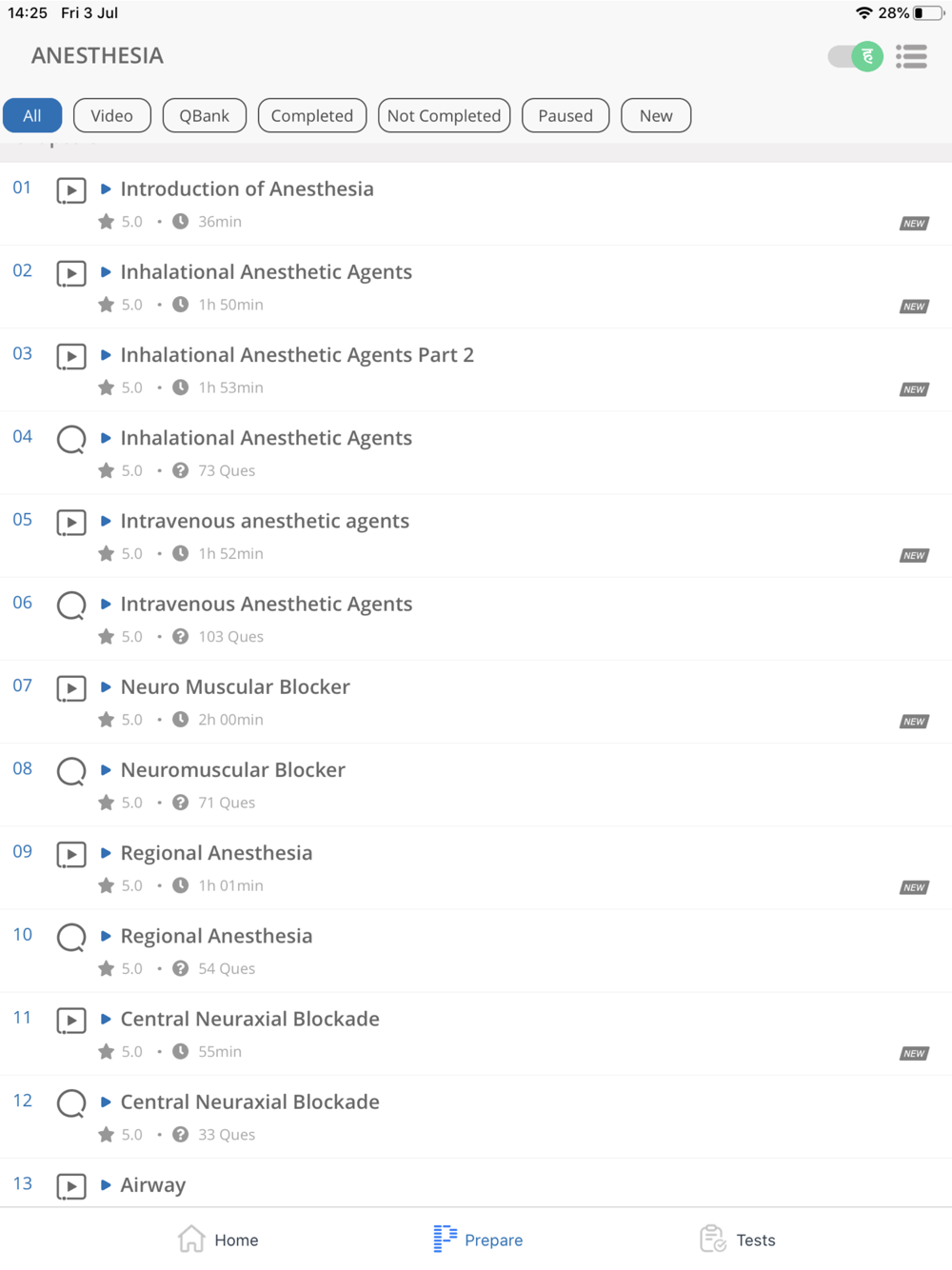The height and width of the screenshot is (1270, 952).
Task: Expand arrow beside Intravenous anesthetic agents video
Action: (106, 521)
